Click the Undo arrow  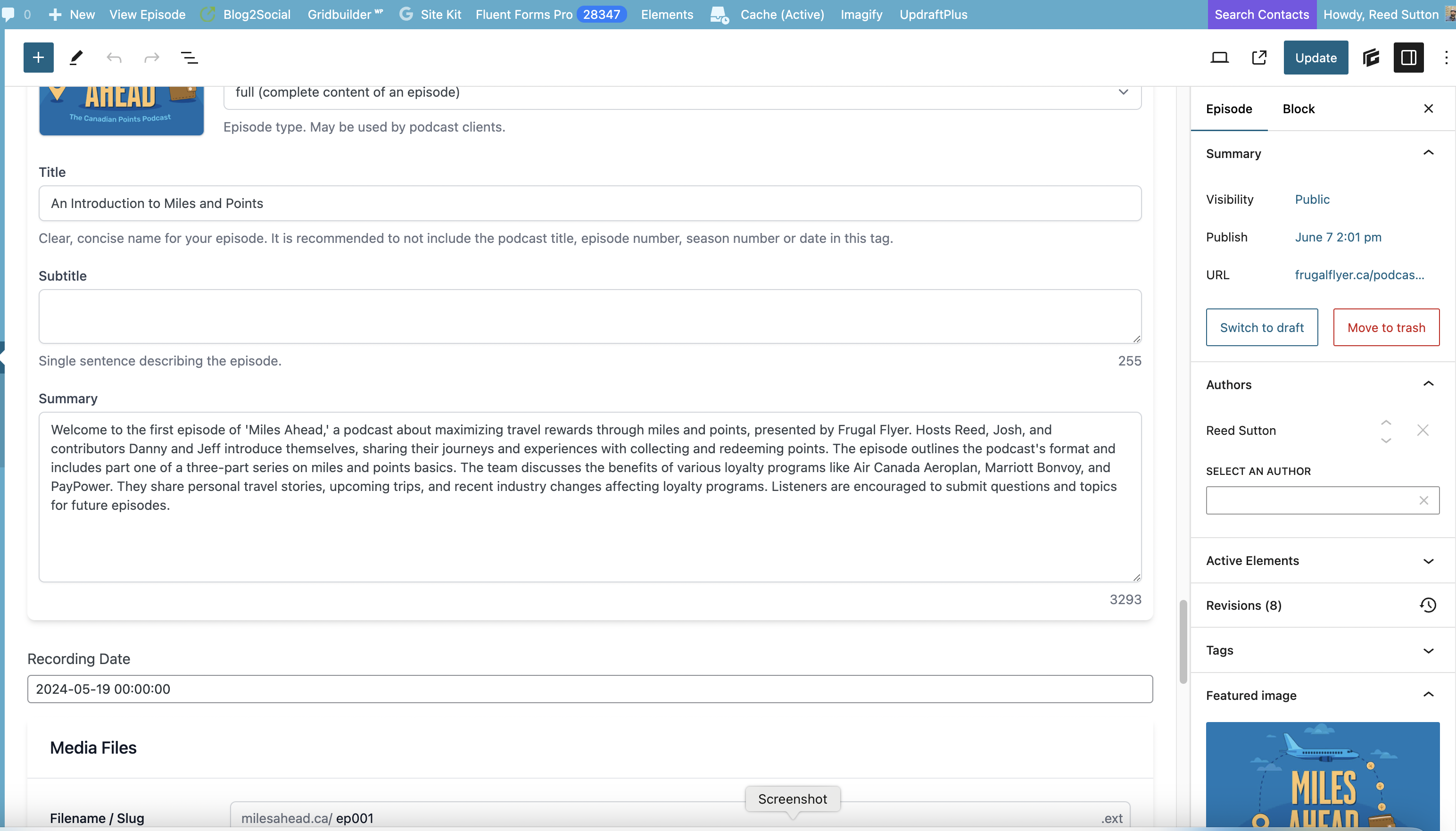114,58
